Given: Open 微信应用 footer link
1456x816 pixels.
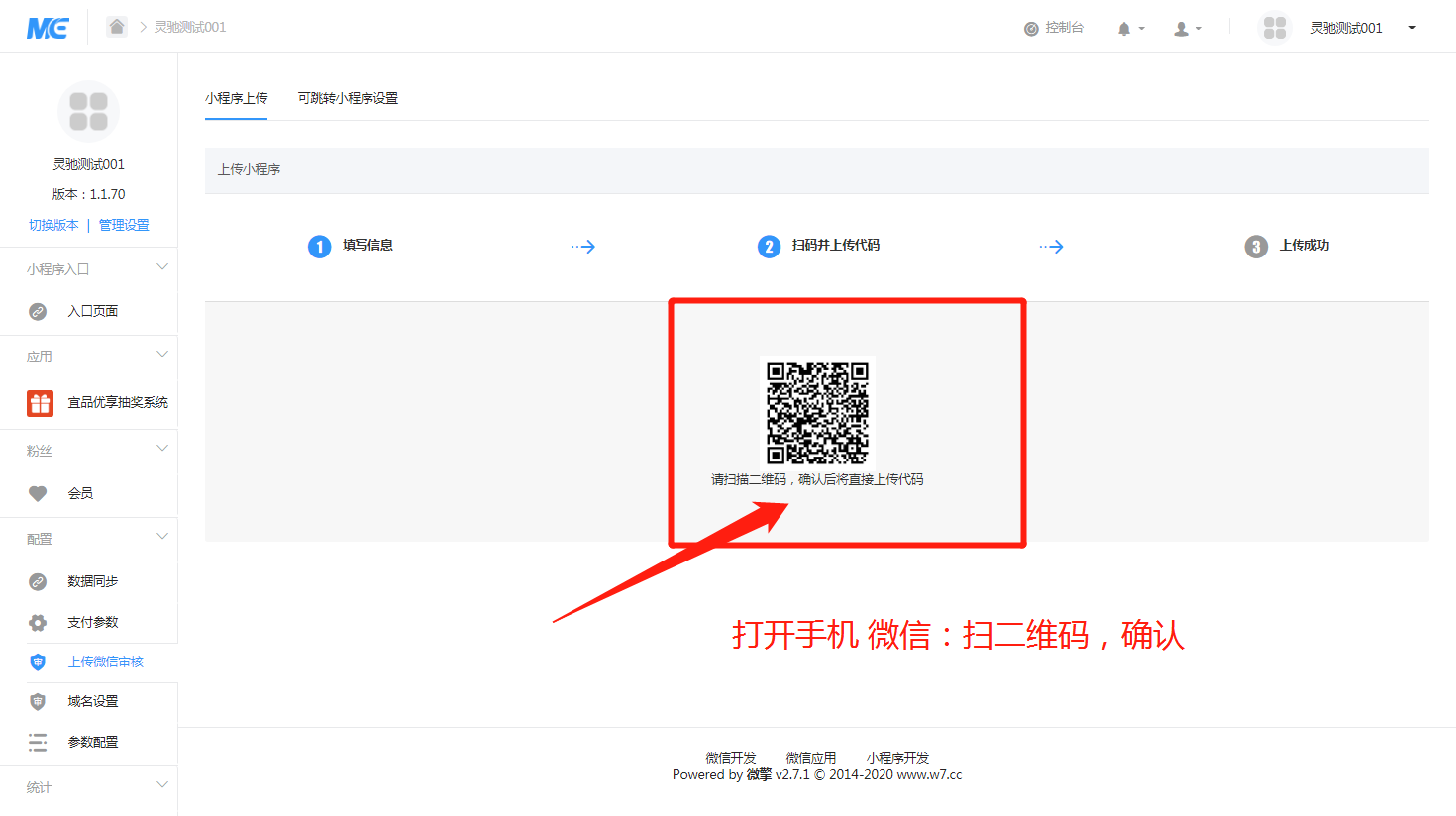Looking at the screenshot, I should pos(810,758).
